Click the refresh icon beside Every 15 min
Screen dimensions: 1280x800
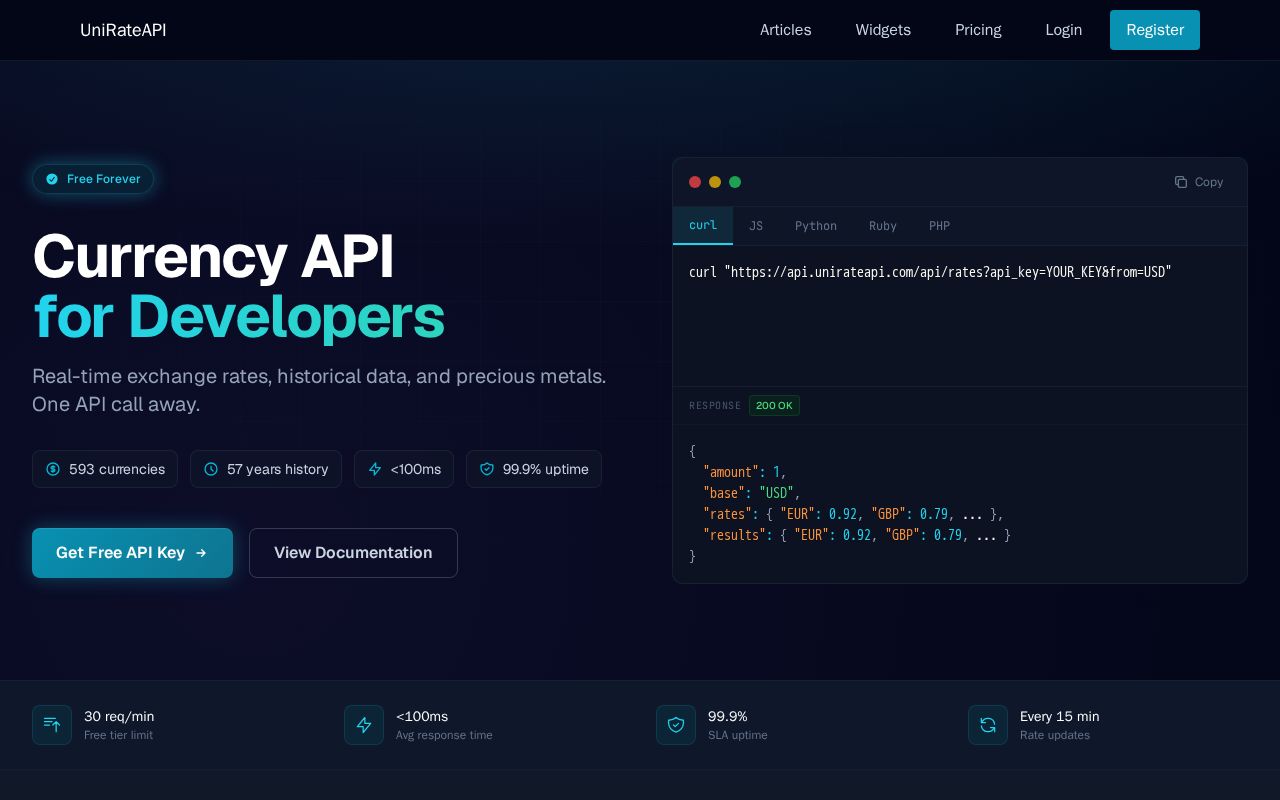[x=988, y=725]
